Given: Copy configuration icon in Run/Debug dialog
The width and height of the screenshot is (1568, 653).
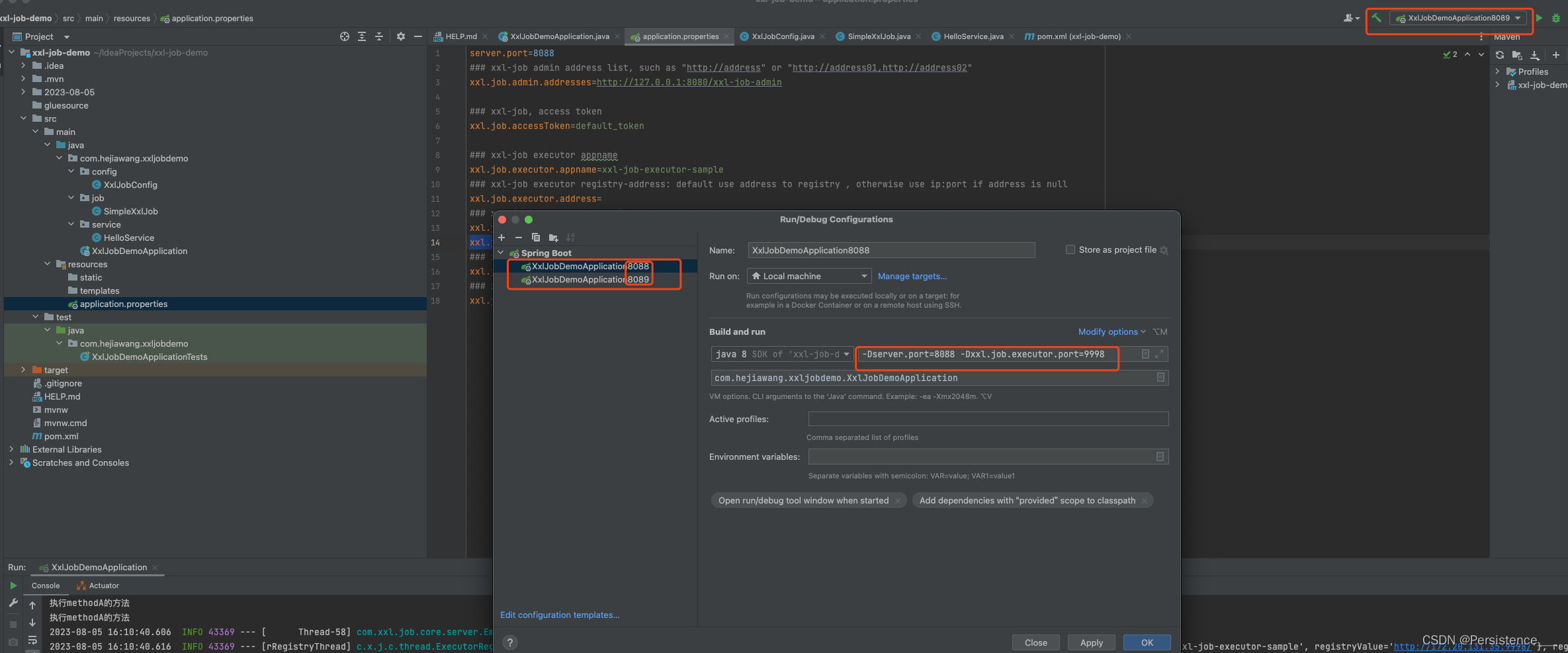Looking at the screenshot, I should 536,238.
